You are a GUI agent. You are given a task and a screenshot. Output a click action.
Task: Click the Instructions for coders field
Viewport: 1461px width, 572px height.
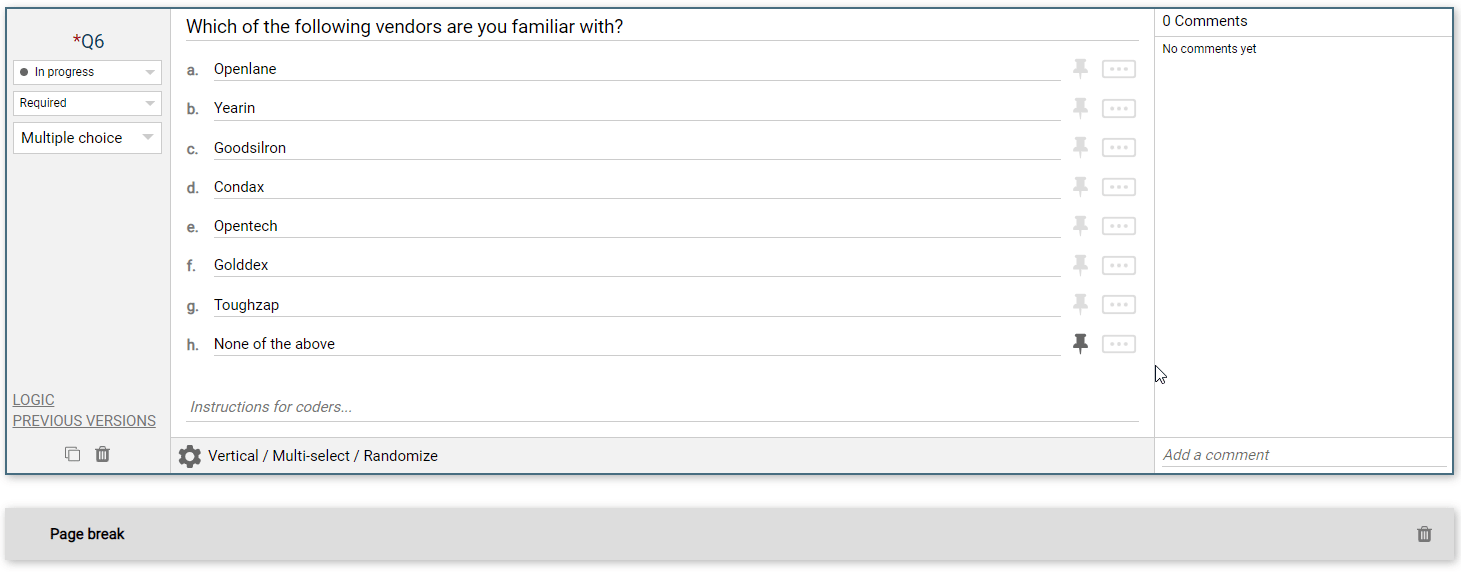[660, 407]
